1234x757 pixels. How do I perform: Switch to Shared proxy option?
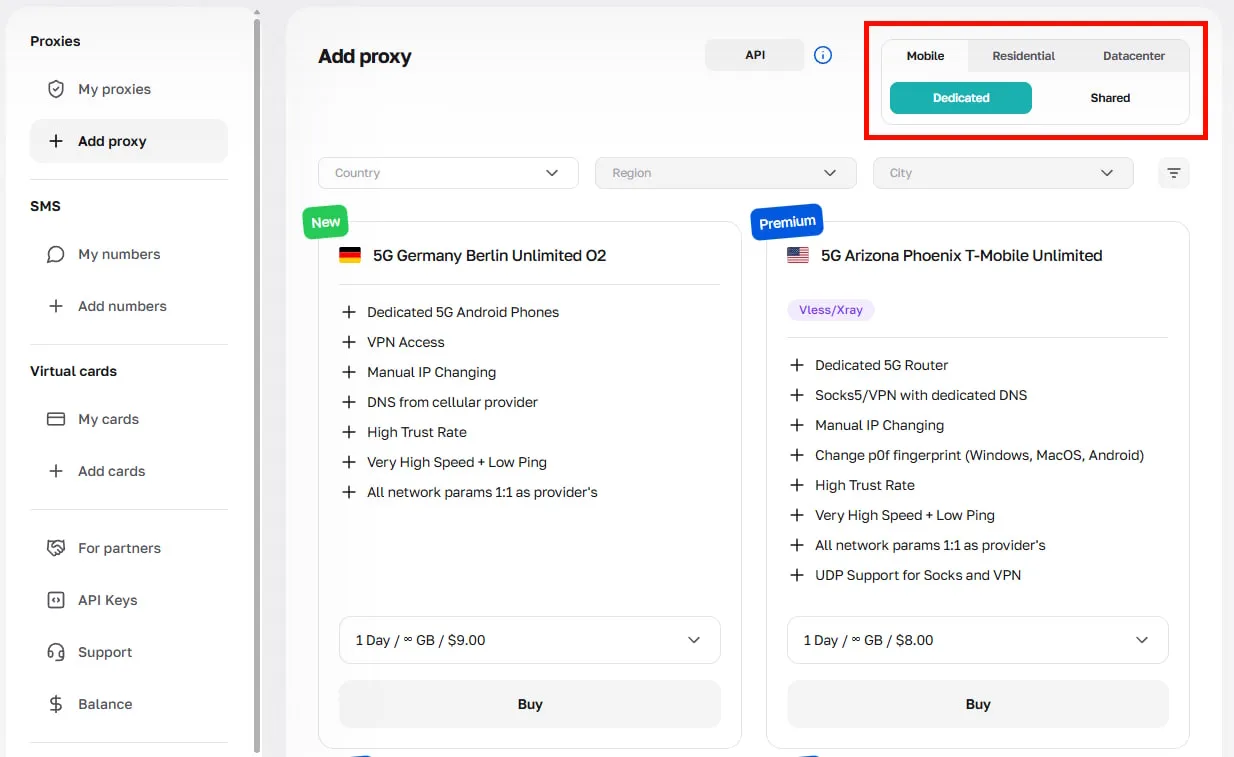click(1110, 98)
